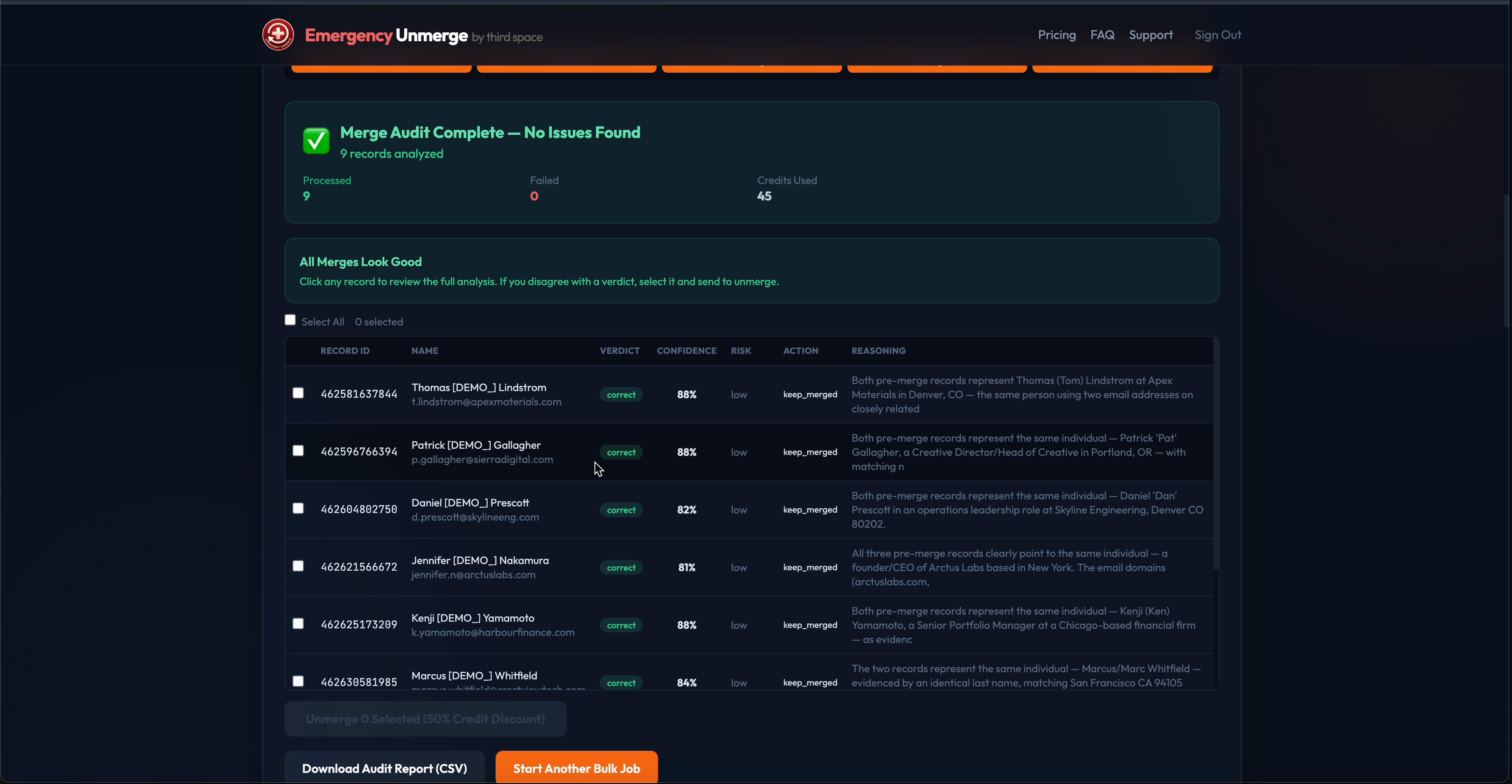Select the Marcus Whitfield record checkbox

click(x=298, y=681)
